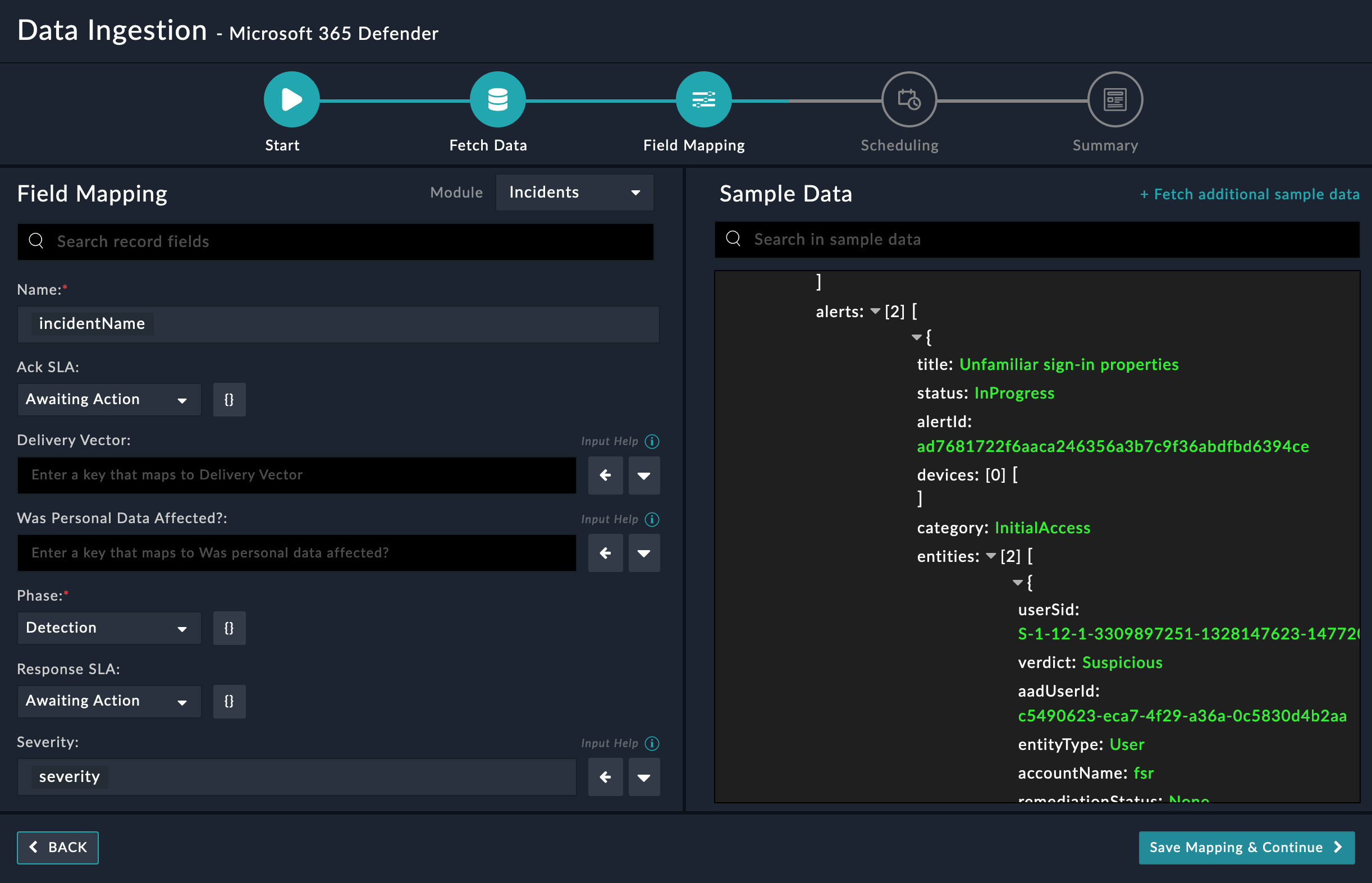Toggle Response SLA curly braces expression button

tap(229, 701)
